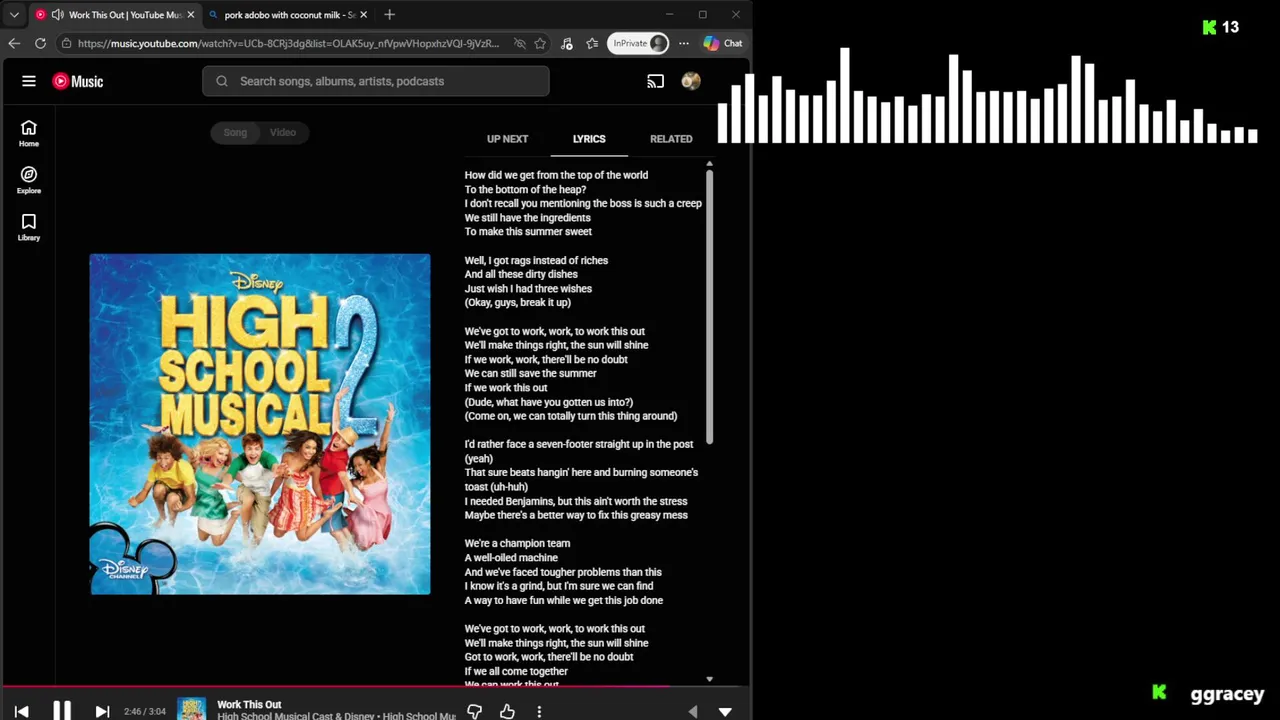Switch to pork adobo with coconut milk tab
1280x720 pixels.
coord(290,15)
